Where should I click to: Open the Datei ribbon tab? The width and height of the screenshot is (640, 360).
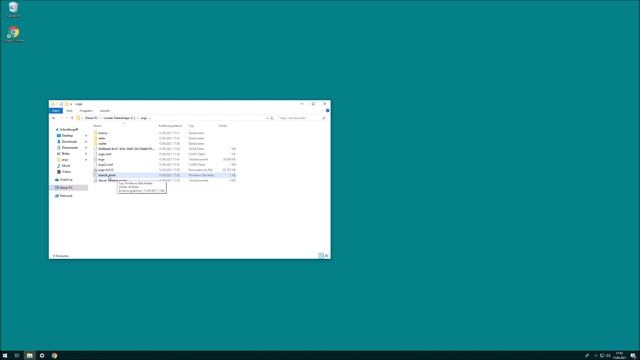tap(56, 111)
